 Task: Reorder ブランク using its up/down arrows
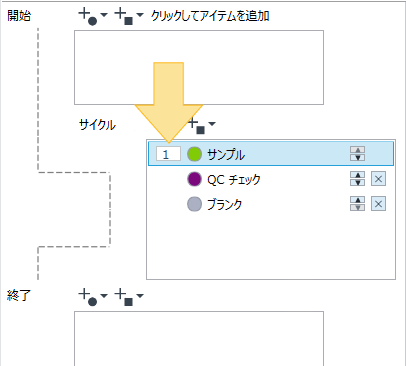click(357, 204)
